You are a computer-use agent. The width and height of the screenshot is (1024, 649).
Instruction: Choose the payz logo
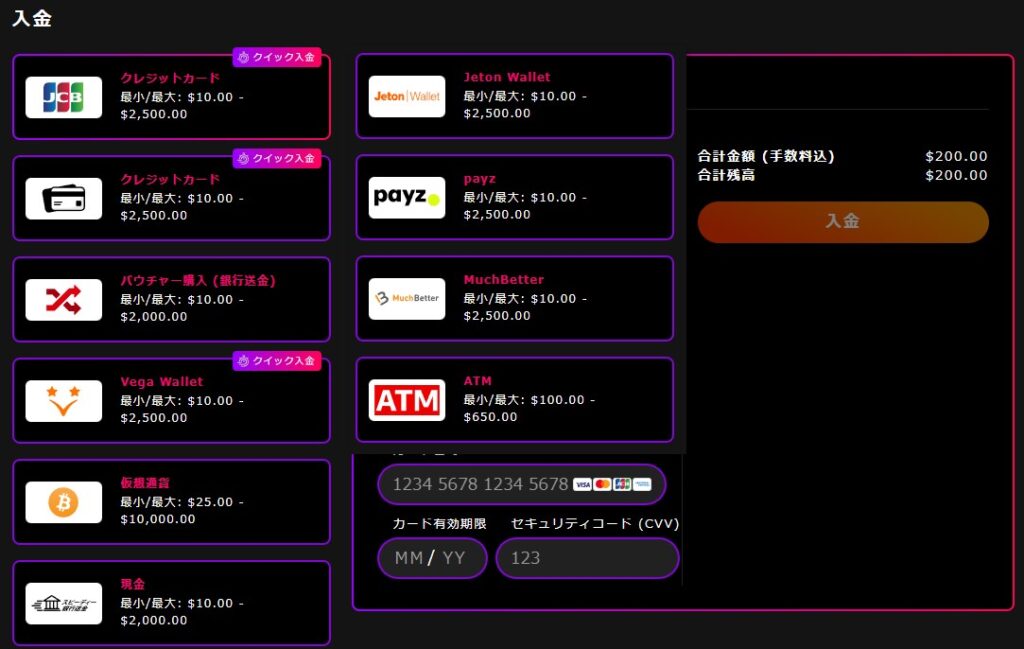click(407, 198)
